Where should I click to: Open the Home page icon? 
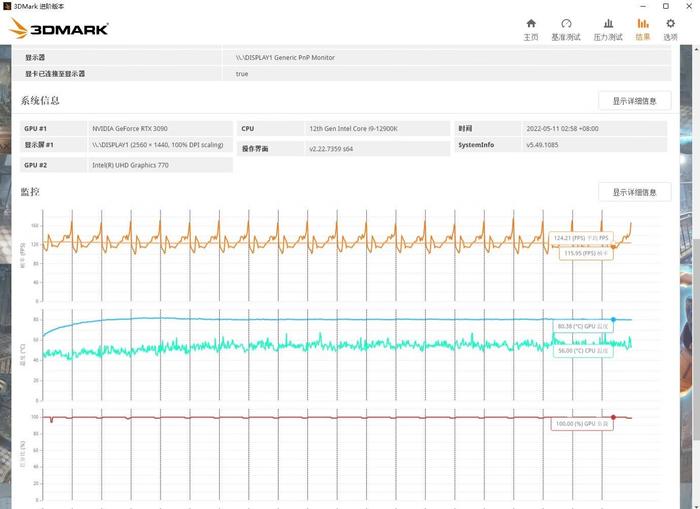coord(531,24)
